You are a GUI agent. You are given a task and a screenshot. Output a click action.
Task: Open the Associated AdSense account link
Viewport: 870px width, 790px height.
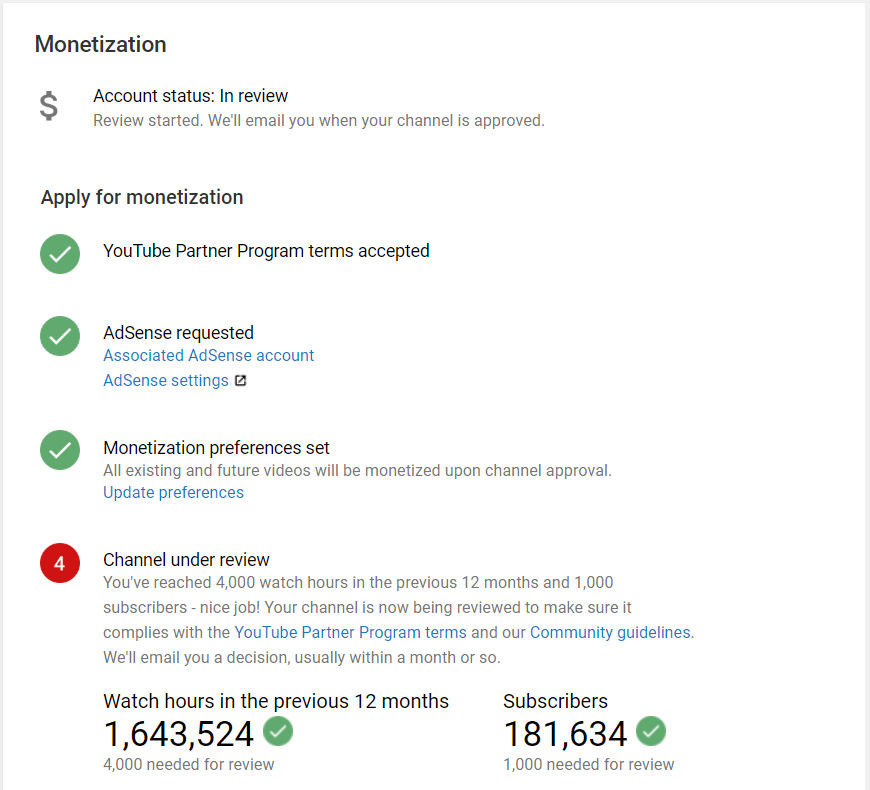209,356
